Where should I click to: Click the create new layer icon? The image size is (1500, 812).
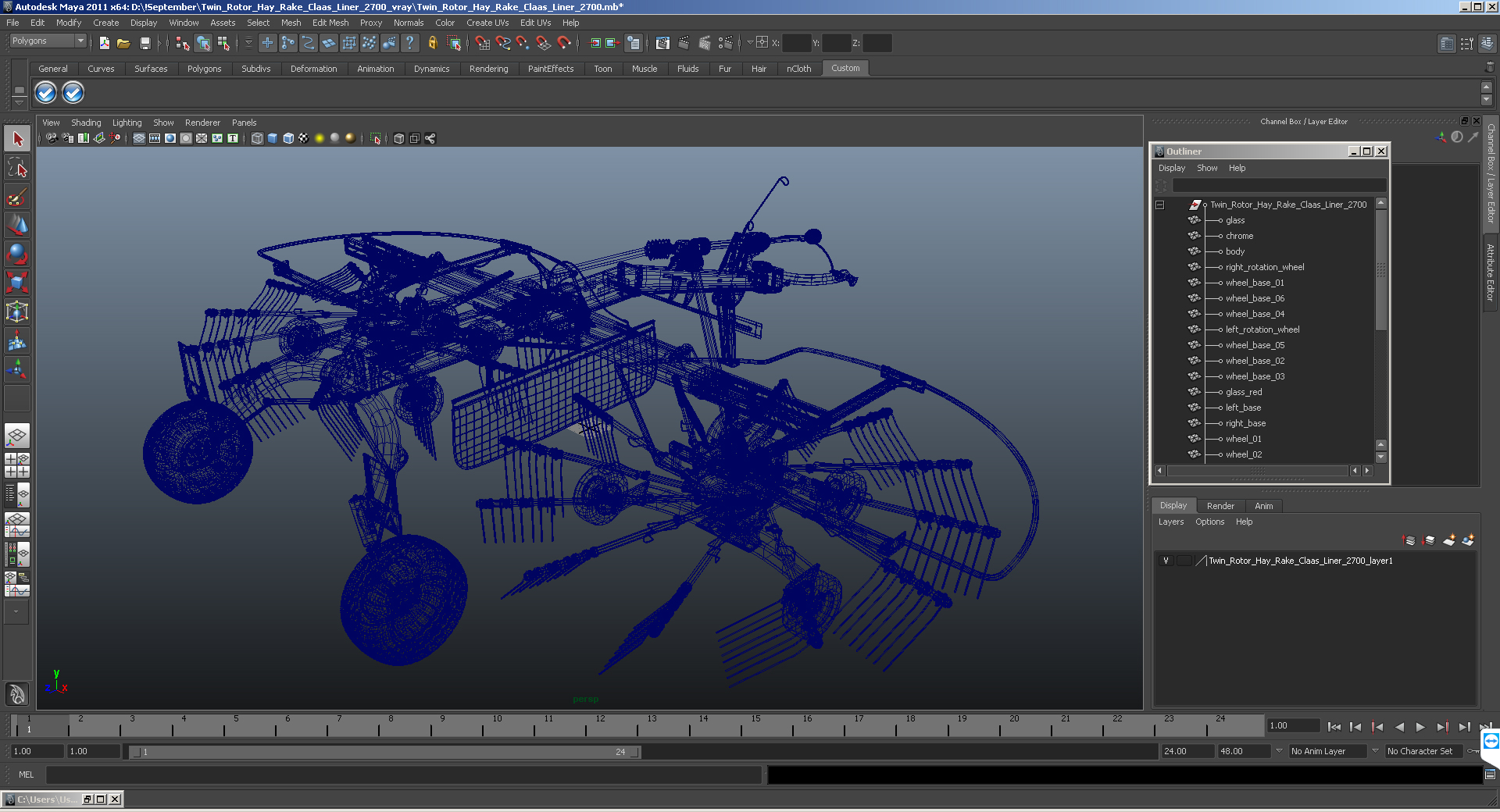click(x=1448, y=540)
